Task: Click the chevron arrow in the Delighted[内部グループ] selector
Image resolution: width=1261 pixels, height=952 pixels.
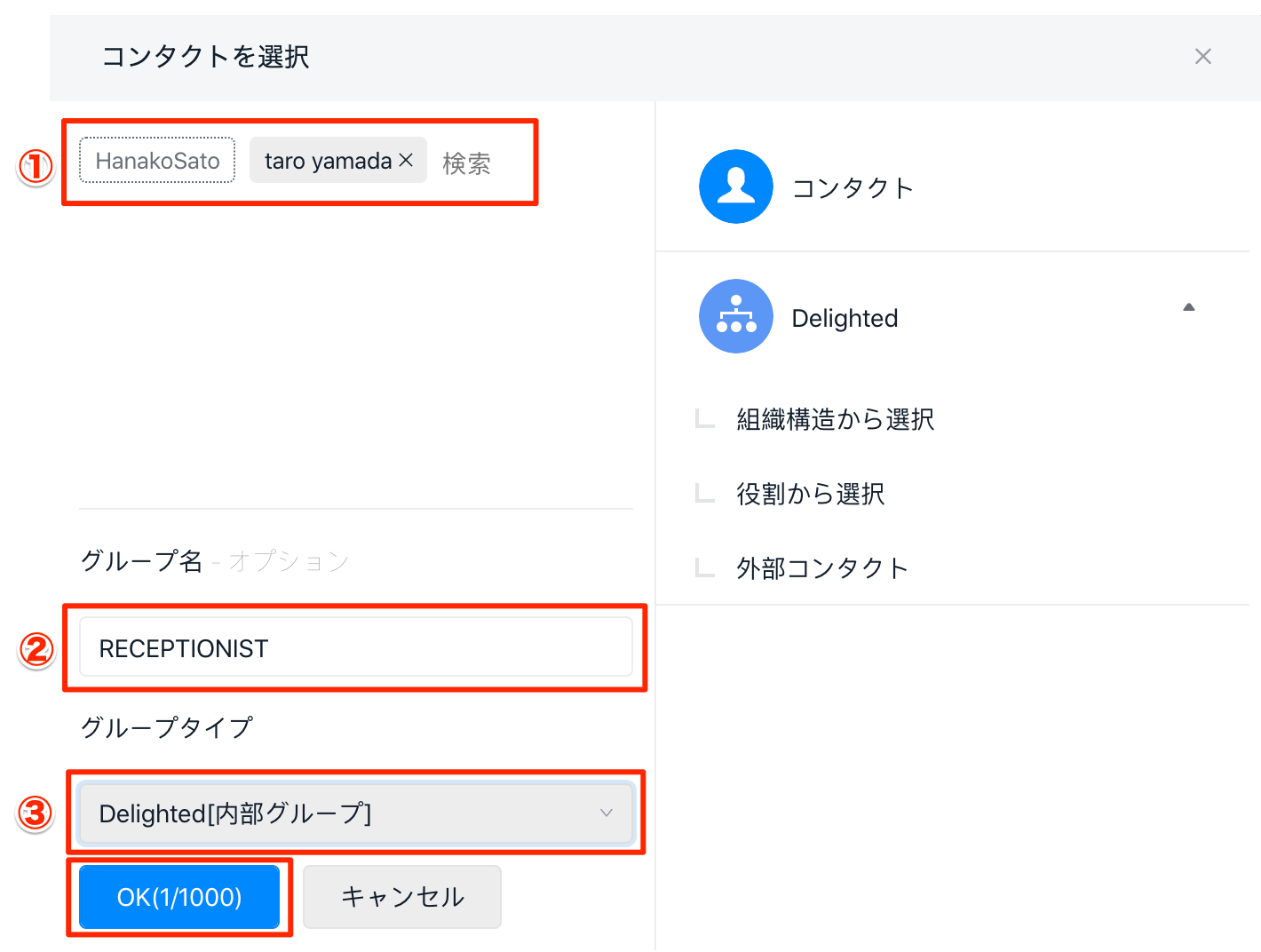Action: pyautogui.click(x=606, y=813)
